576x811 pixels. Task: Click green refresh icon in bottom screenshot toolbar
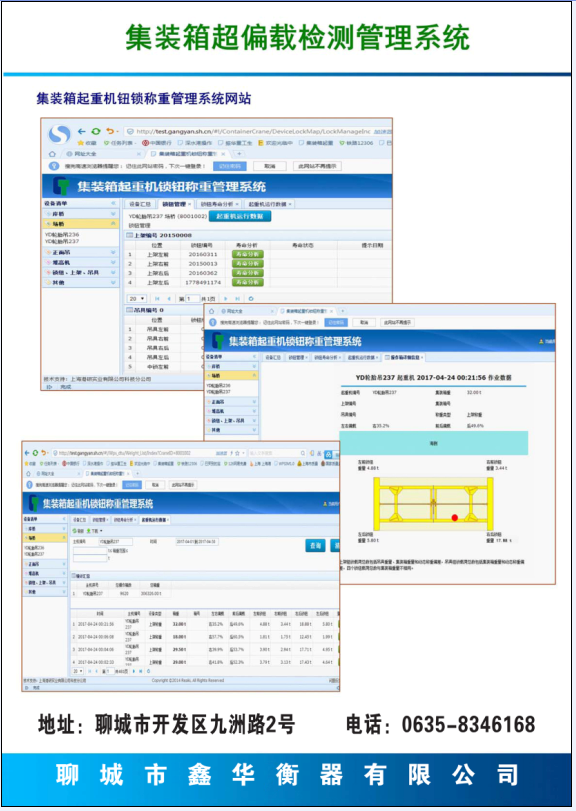35,453
